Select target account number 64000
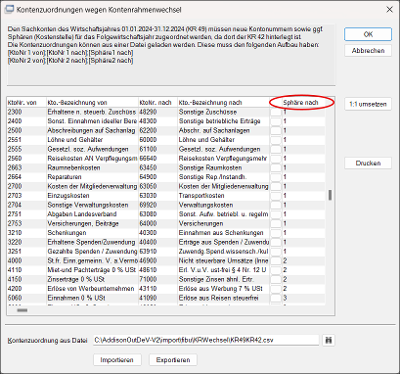 (148, 223)
